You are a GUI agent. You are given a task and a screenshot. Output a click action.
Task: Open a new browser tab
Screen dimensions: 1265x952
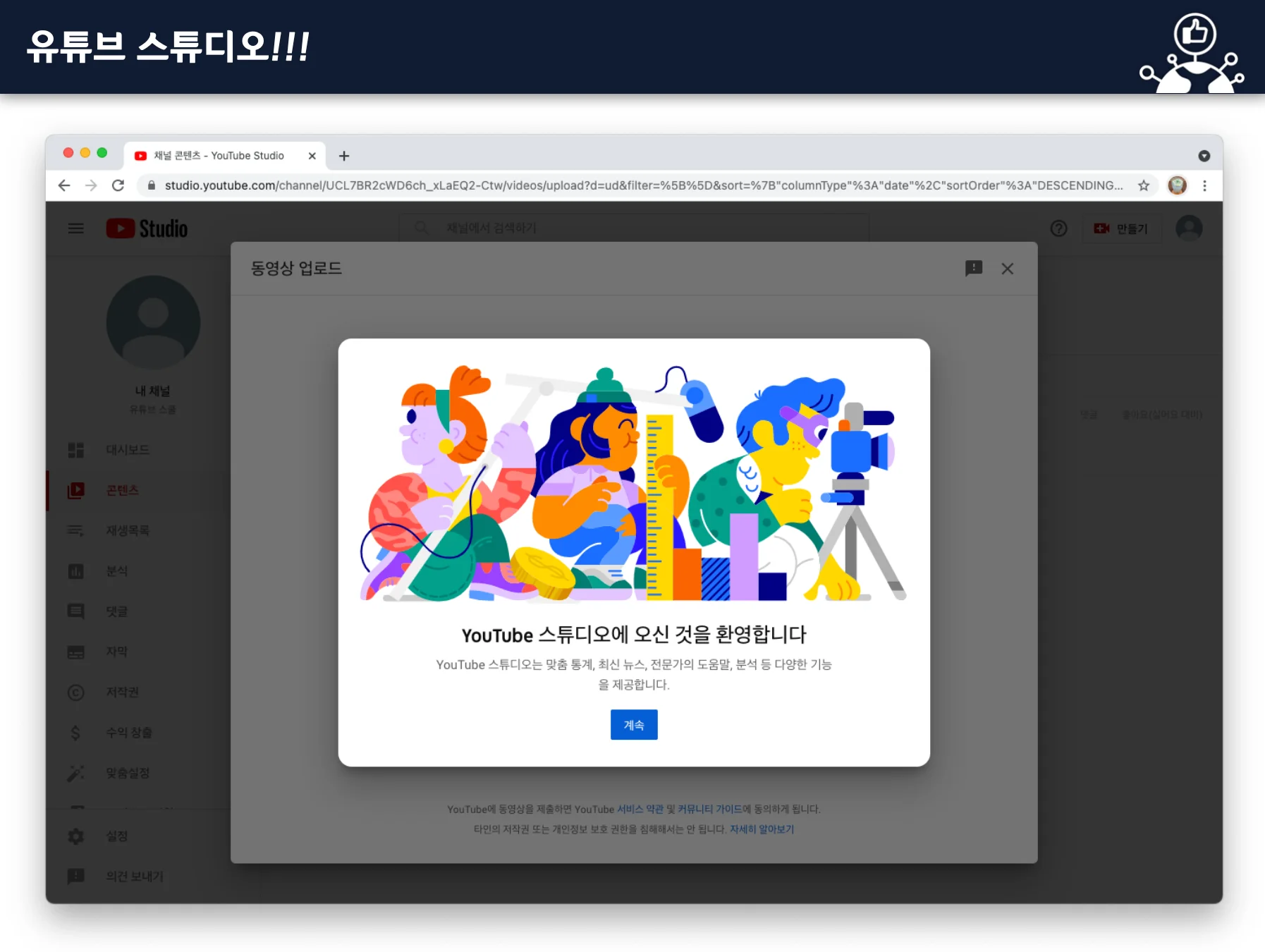344,156
